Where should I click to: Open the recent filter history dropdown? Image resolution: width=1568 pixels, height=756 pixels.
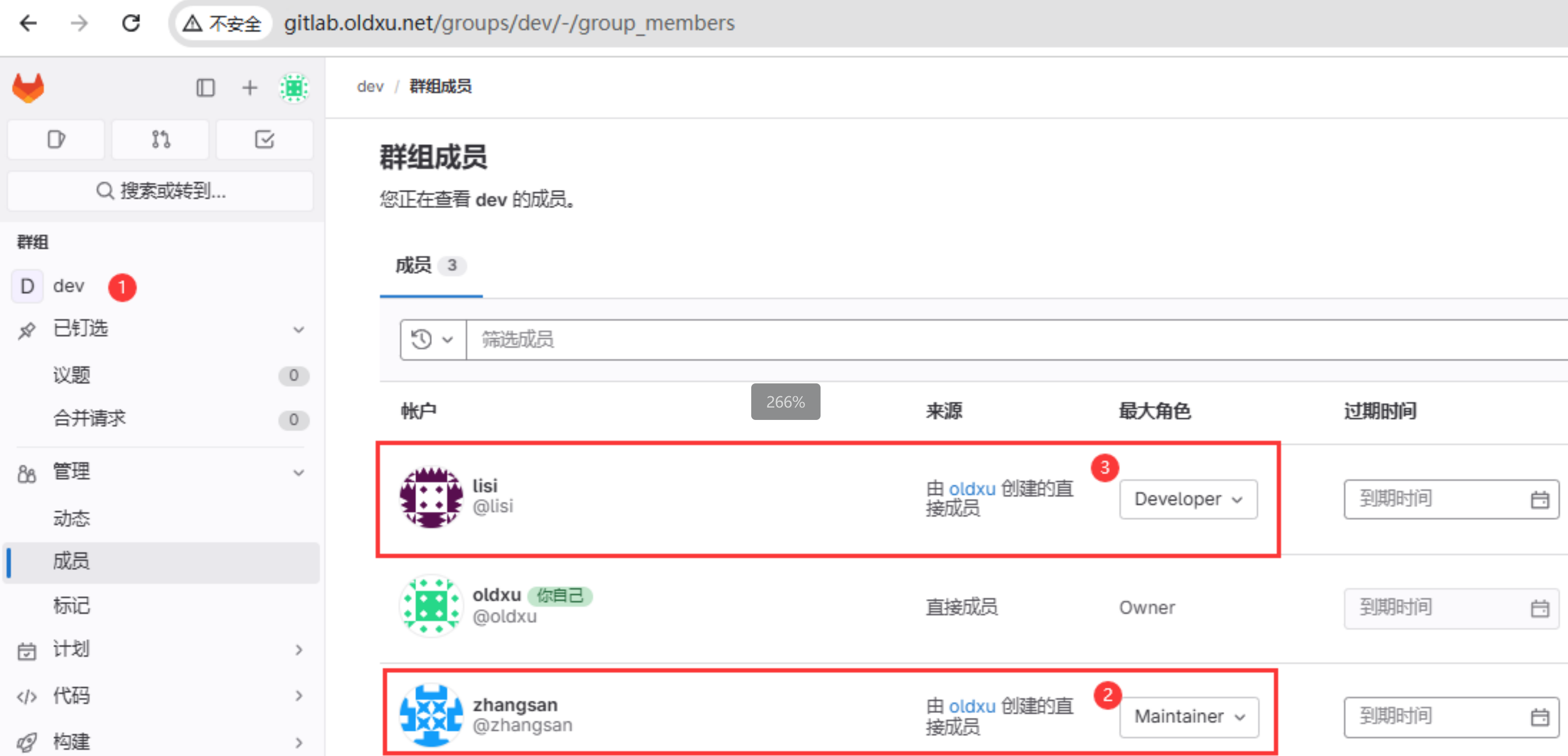433,340
